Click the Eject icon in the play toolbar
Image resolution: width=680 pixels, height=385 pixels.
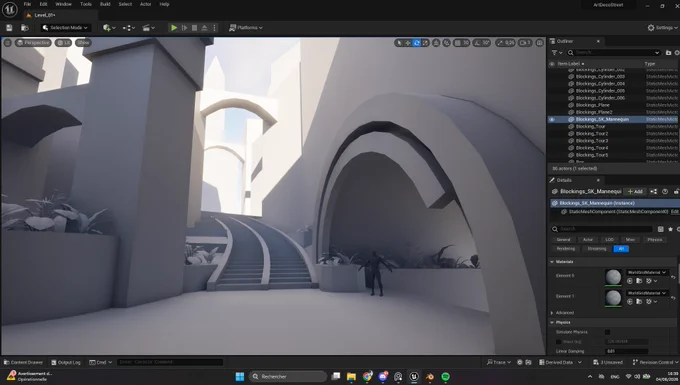(204, 28)
